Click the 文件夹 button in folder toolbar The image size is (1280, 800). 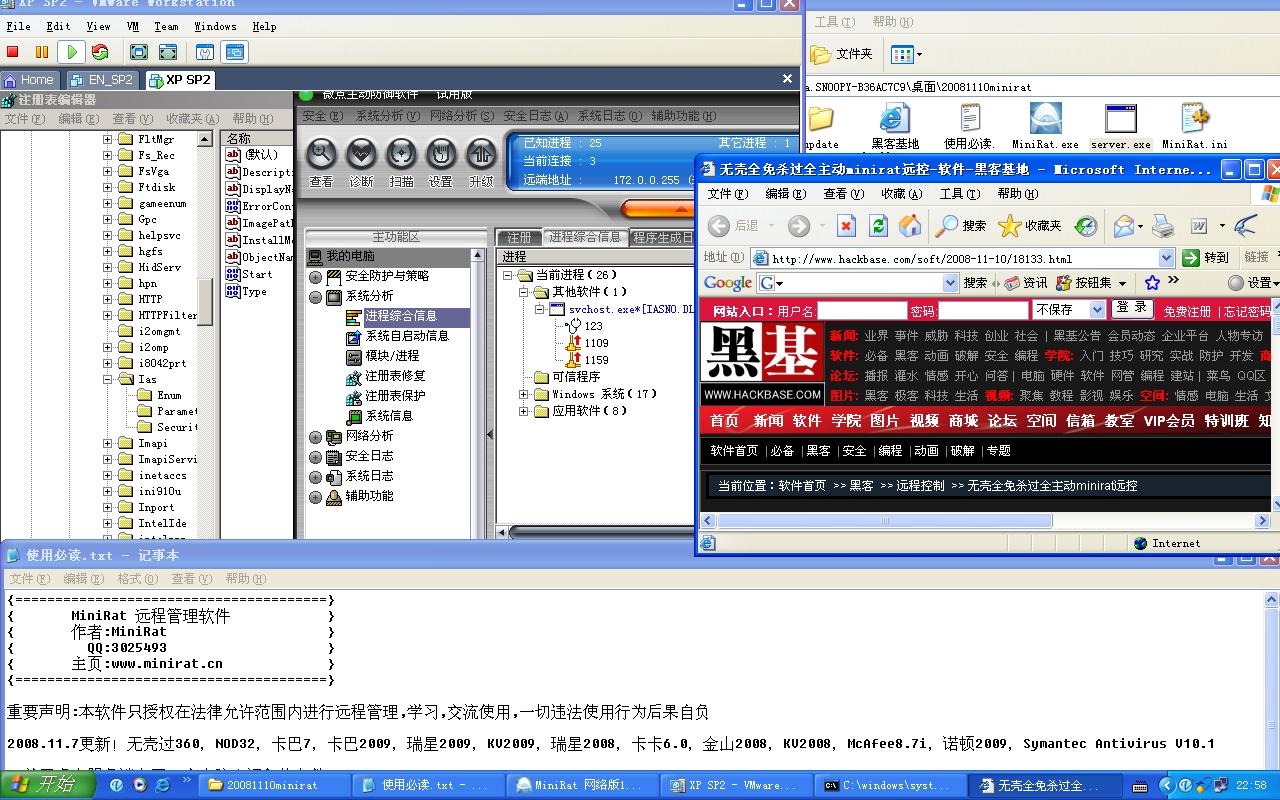[842, 54]
